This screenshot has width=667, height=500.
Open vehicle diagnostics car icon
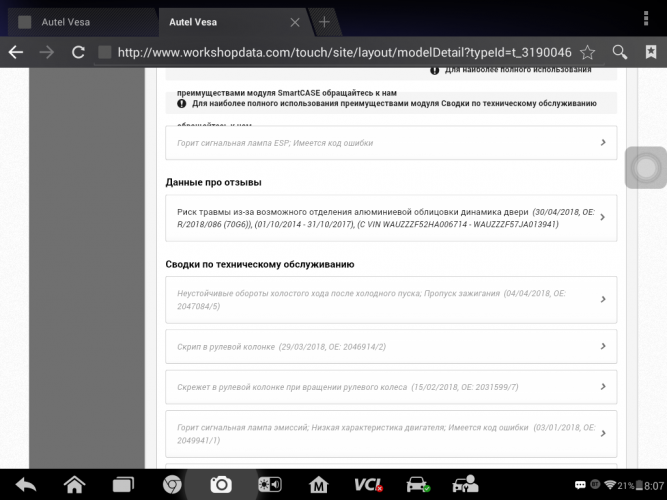coord(418,485)
